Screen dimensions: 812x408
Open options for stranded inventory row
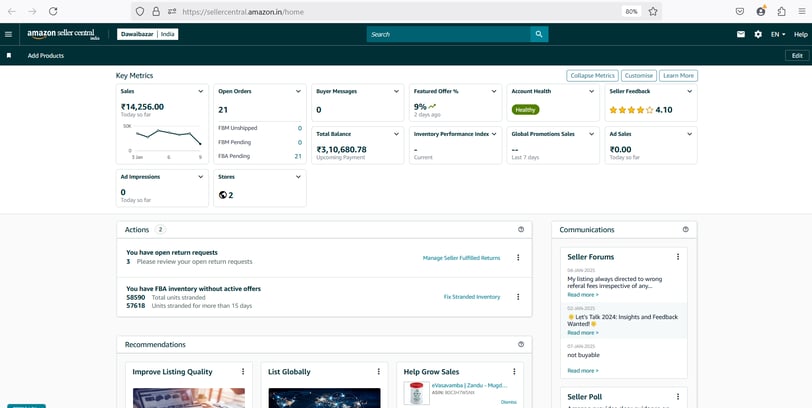pos(518,297)
